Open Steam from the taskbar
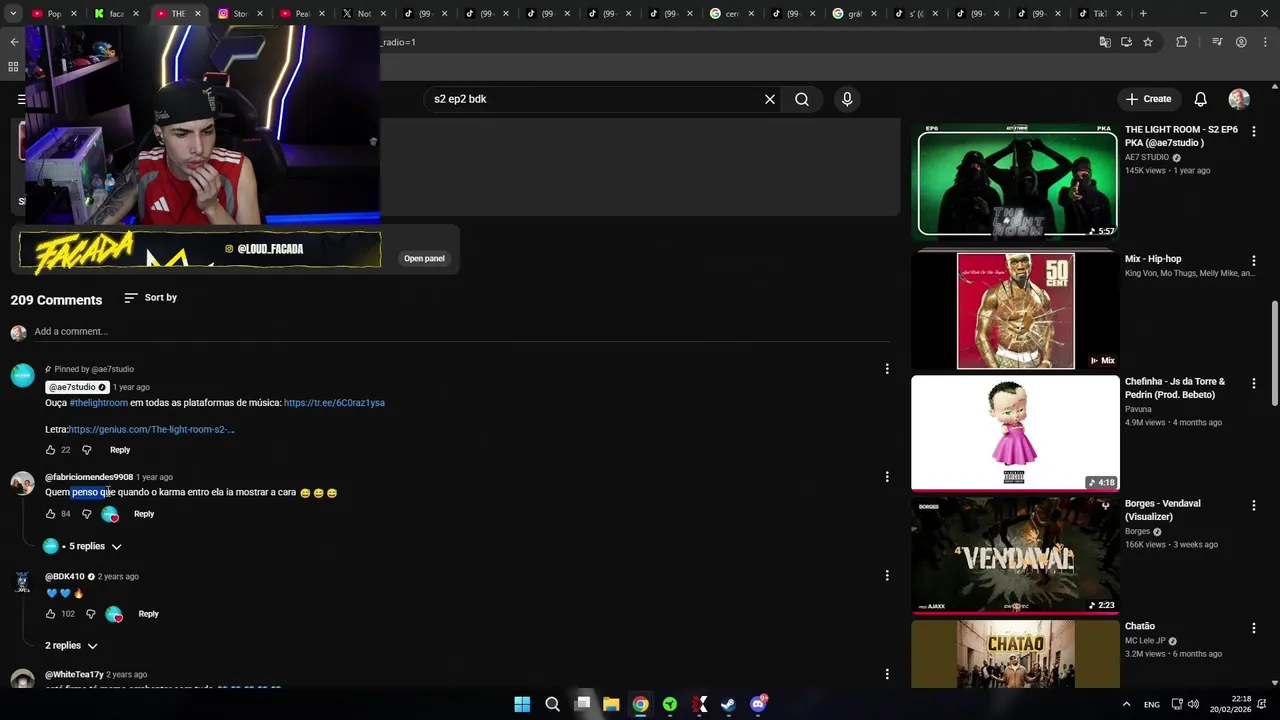1280x720 pixels. pos(728,704)
